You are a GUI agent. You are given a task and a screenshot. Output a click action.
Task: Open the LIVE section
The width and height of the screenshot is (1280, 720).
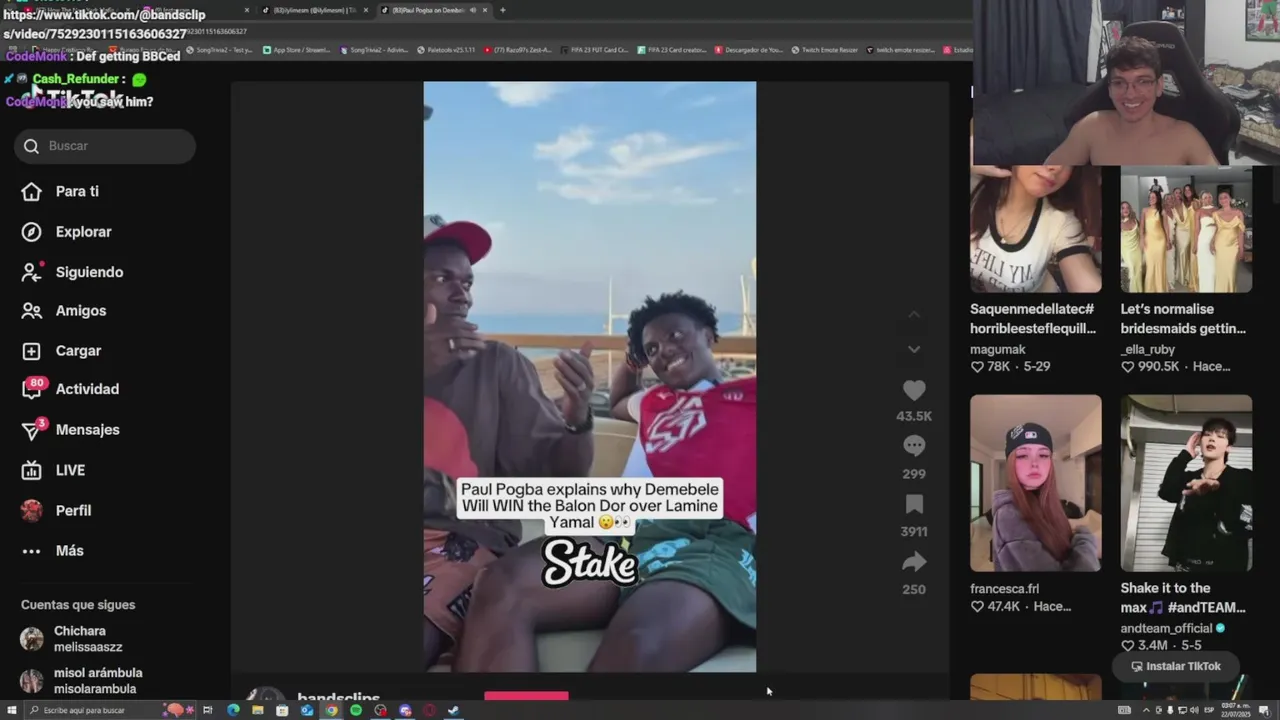pos(53,470)
